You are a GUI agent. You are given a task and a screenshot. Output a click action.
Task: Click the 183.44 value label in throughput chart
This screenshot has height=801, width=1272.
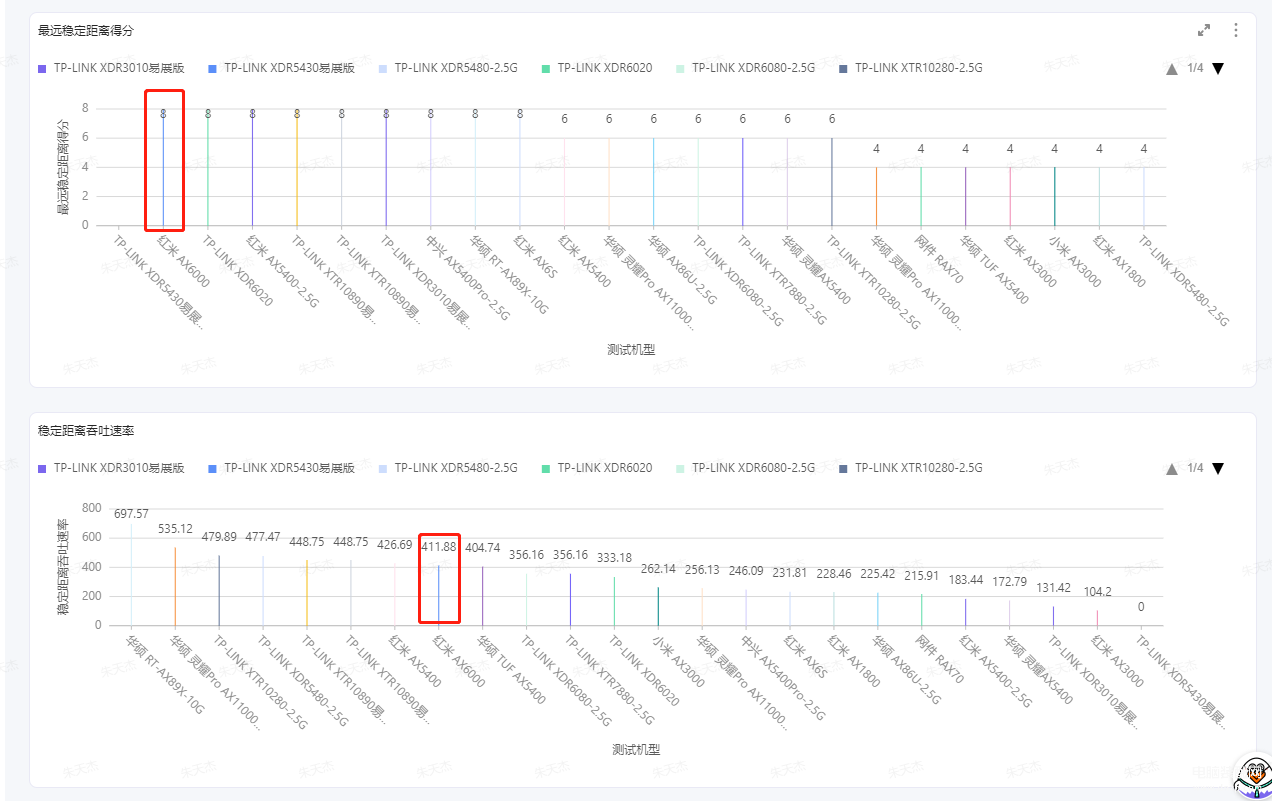(966, 580)
